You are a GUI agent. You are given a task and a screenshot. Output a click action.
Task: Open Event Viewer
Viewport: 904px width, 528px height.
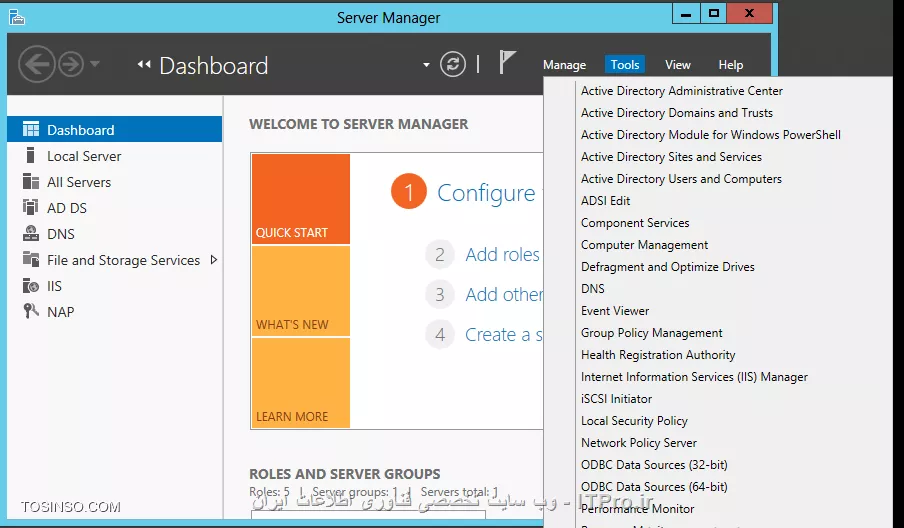tap(615, 311)
